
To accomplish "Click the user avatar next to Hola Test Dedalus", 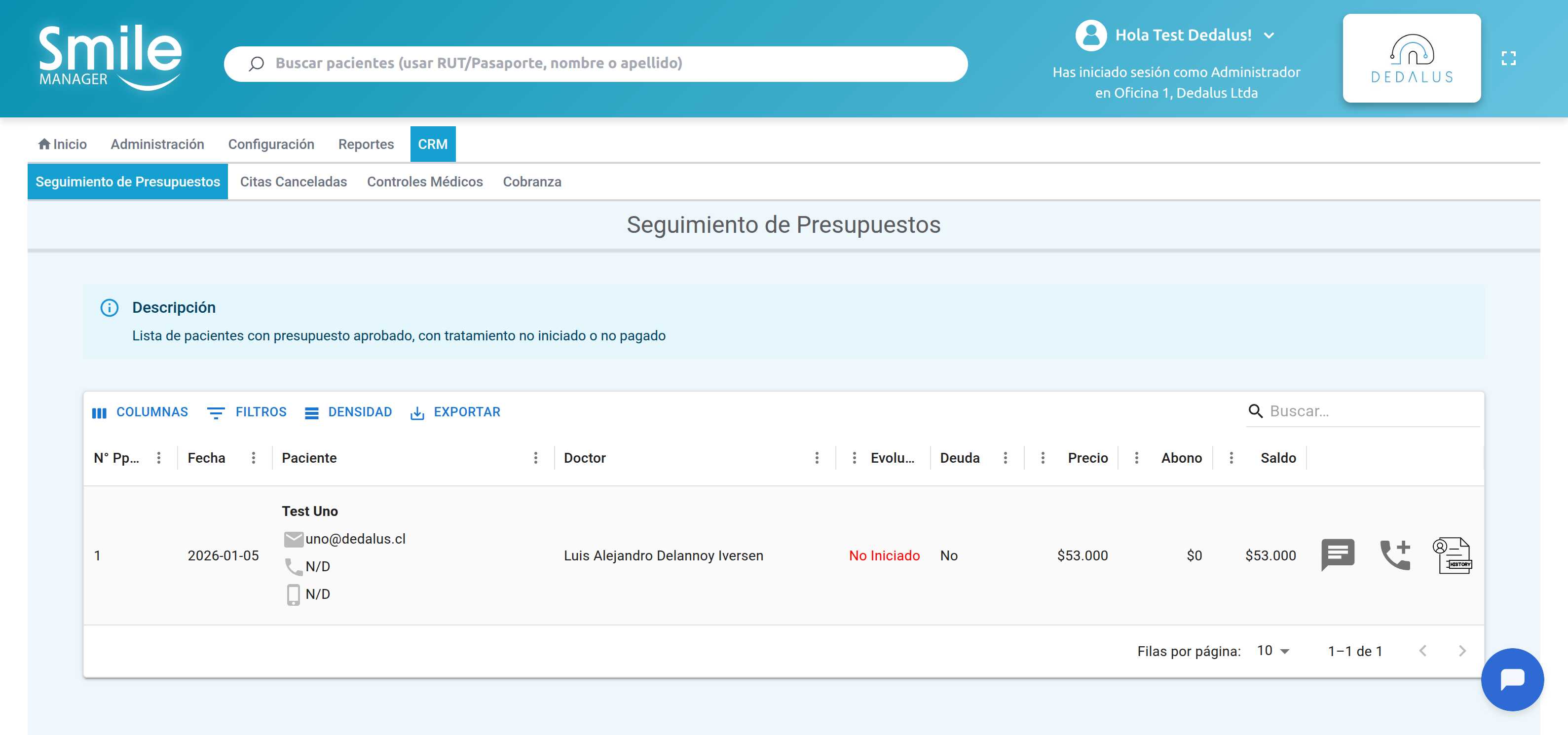I will tap(1090, 35).
